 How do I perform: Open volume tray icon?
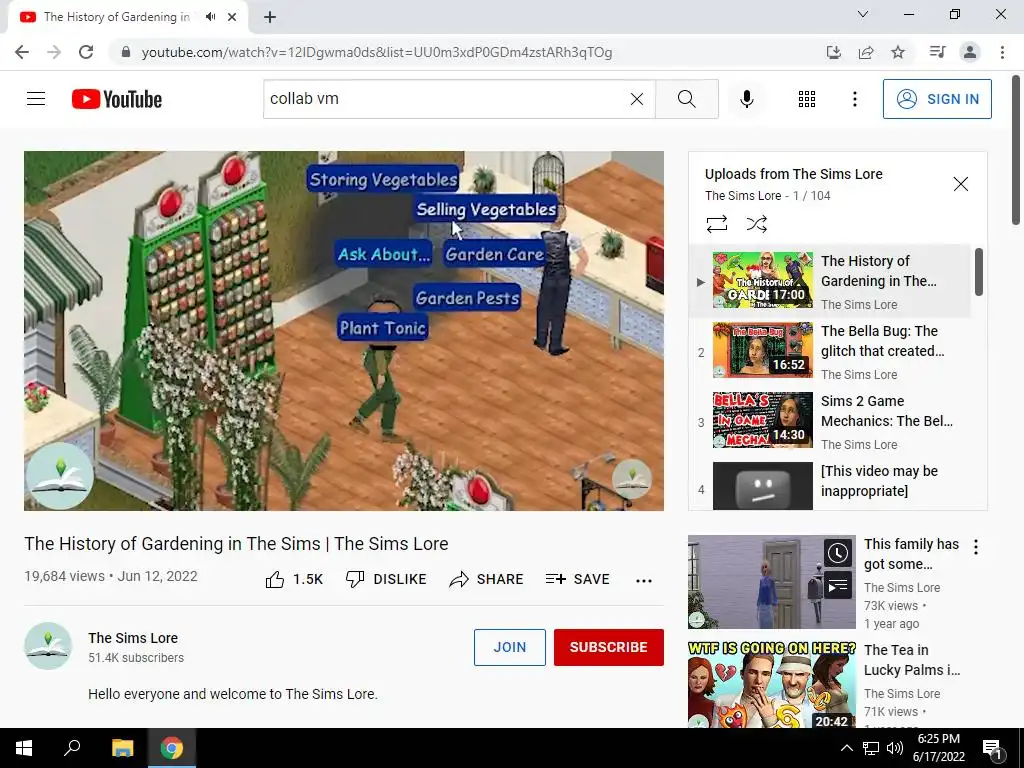click(x=895, y=748)
